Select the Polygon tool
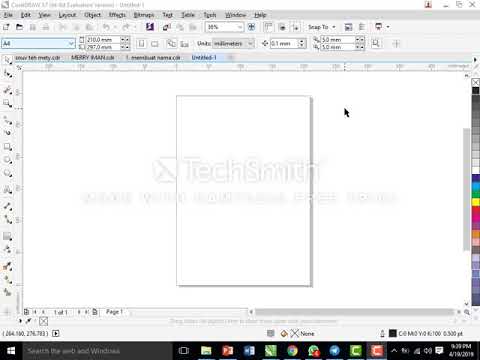480x360 pixels. pos(7,173)
